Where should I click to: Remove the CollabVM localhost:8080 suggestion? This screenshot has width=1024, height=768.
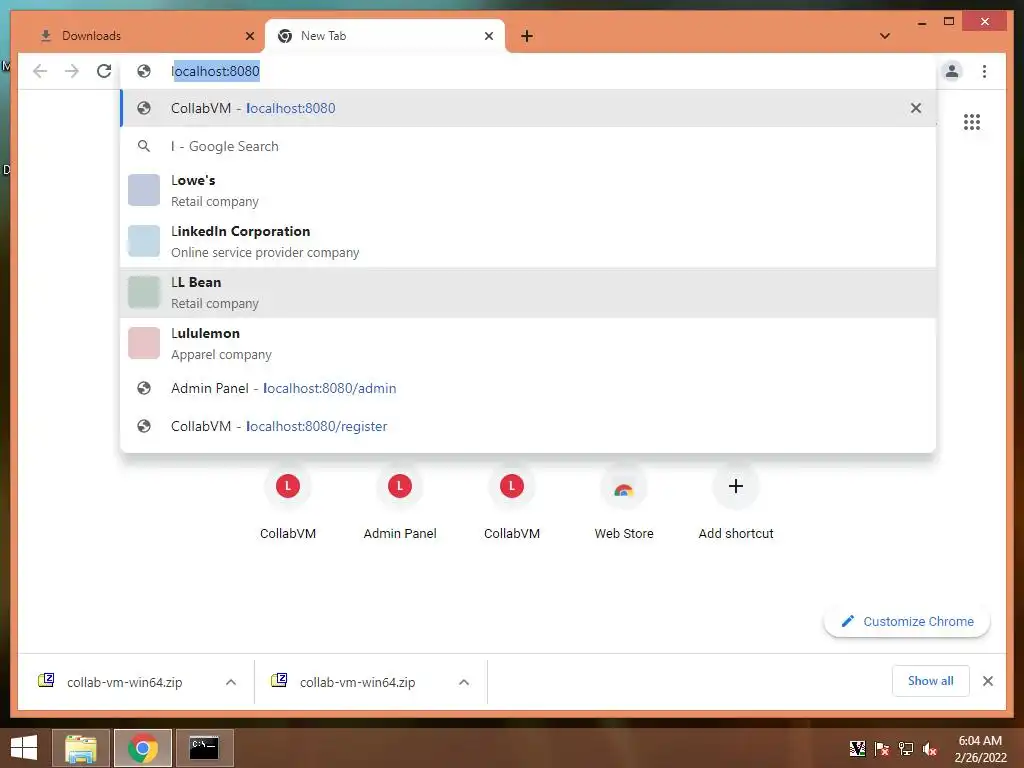pos(916,108)
